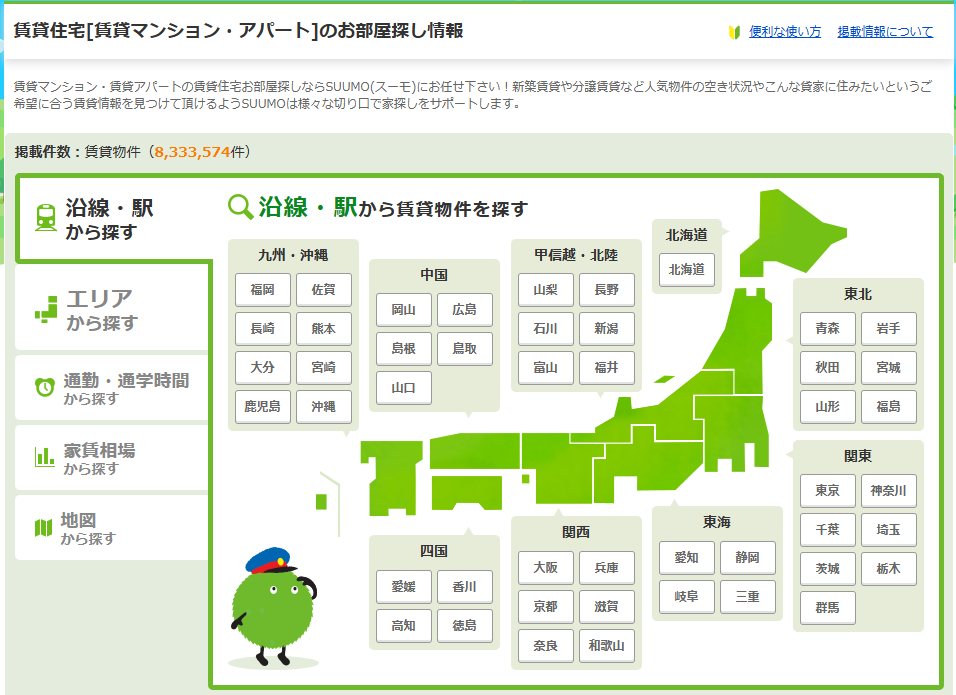Choose 山口 prefecture button
This screenshot has height=695, width=956.
404,388
